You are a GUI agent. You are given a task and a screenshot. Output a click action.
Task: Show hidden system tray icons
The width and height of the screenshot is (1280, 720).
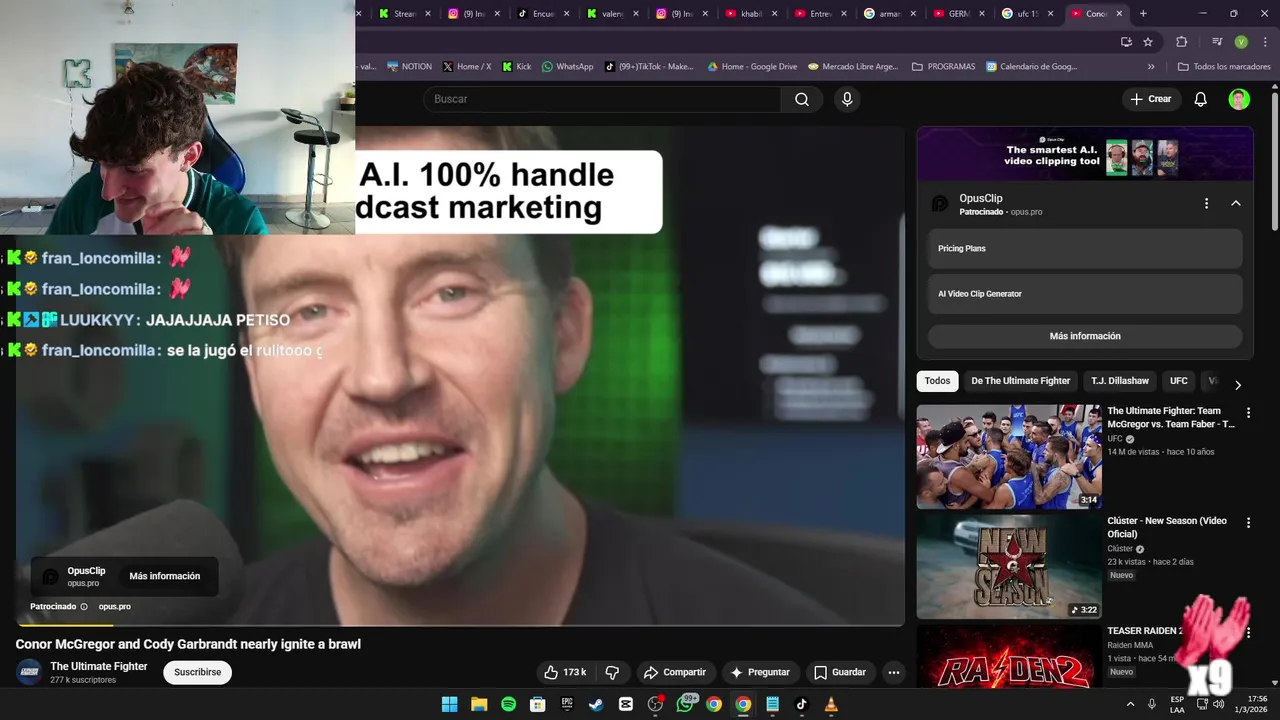[x=1131, y=704]
